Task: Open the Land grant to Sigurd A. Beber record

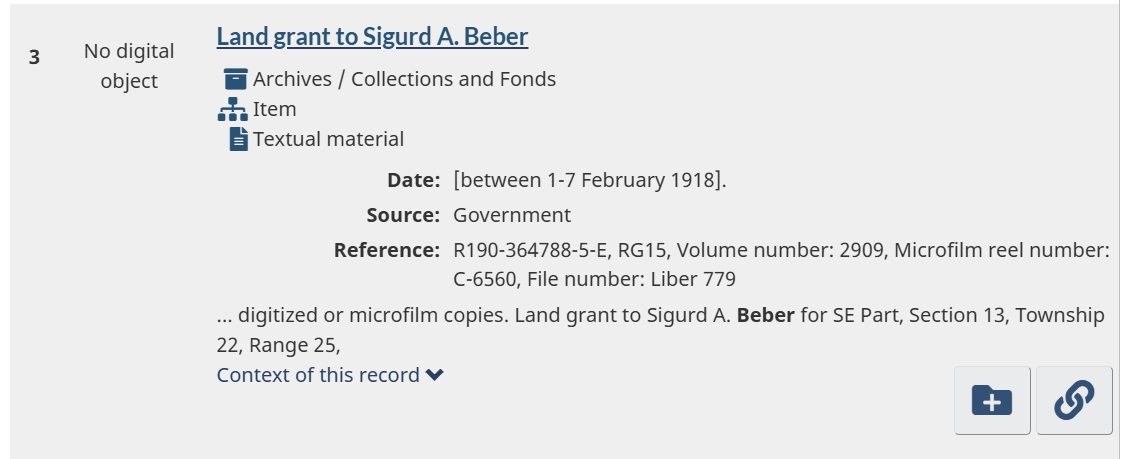Action: (x=372, y=37)
